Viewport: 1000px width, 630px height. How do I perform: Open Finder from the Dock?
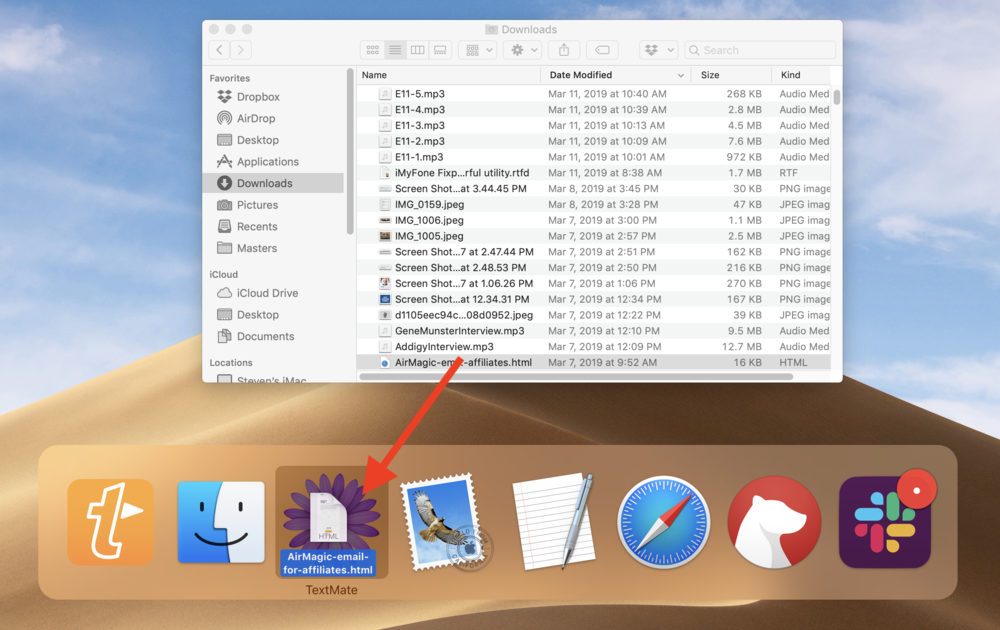coord(221,522)
